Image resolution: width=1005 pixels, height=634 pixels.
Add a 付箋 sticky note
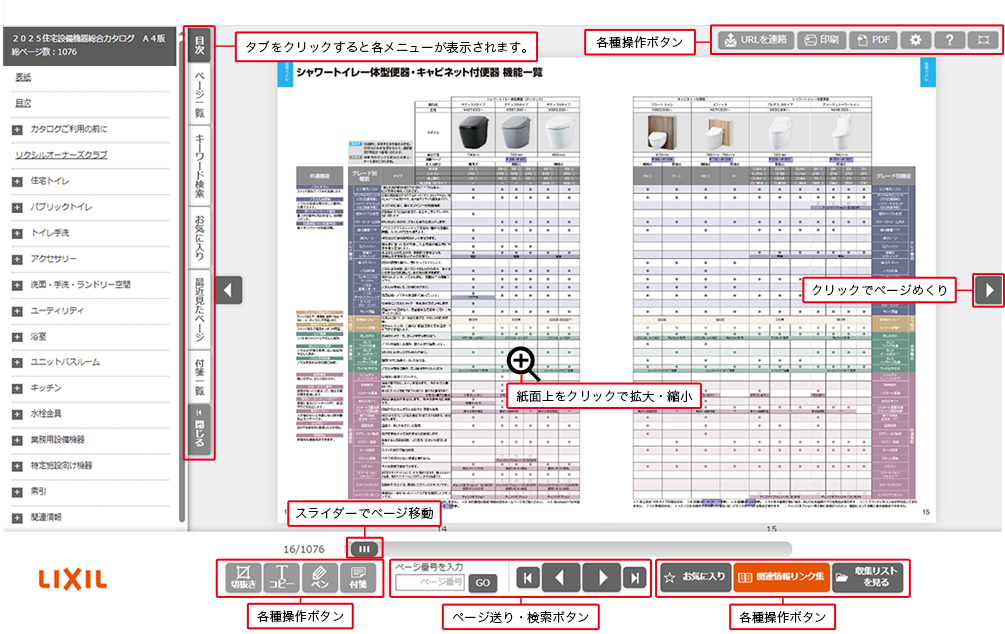pyautogui.click(x=358, y=578)
